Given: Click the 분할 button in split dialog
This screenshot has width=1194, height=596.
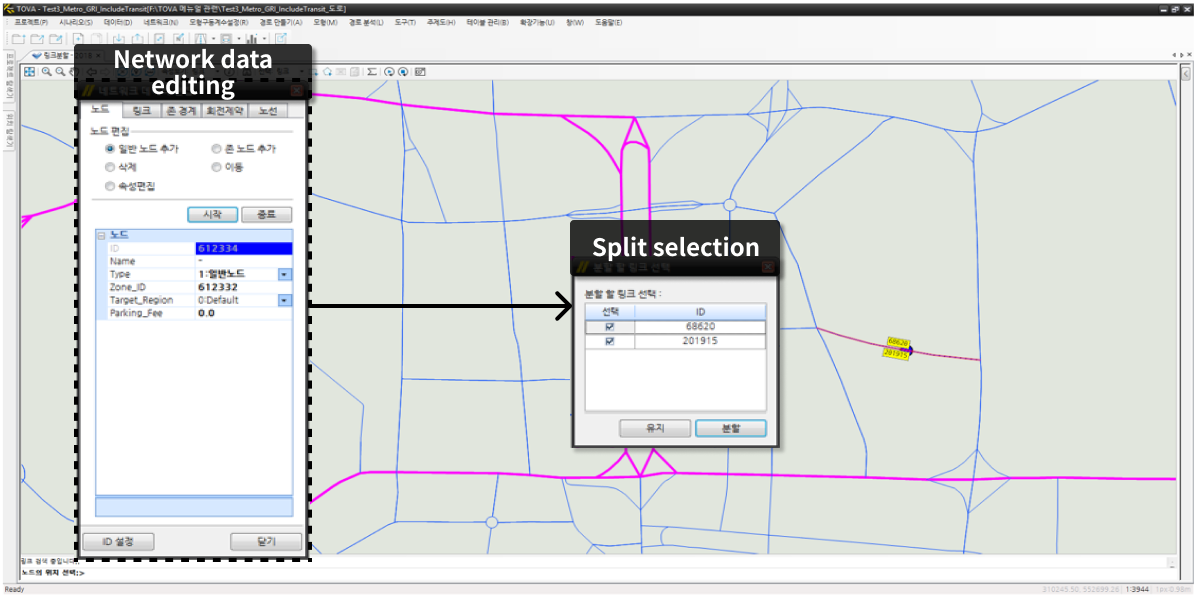Looking at the screenshot, I should coord(730,428).
